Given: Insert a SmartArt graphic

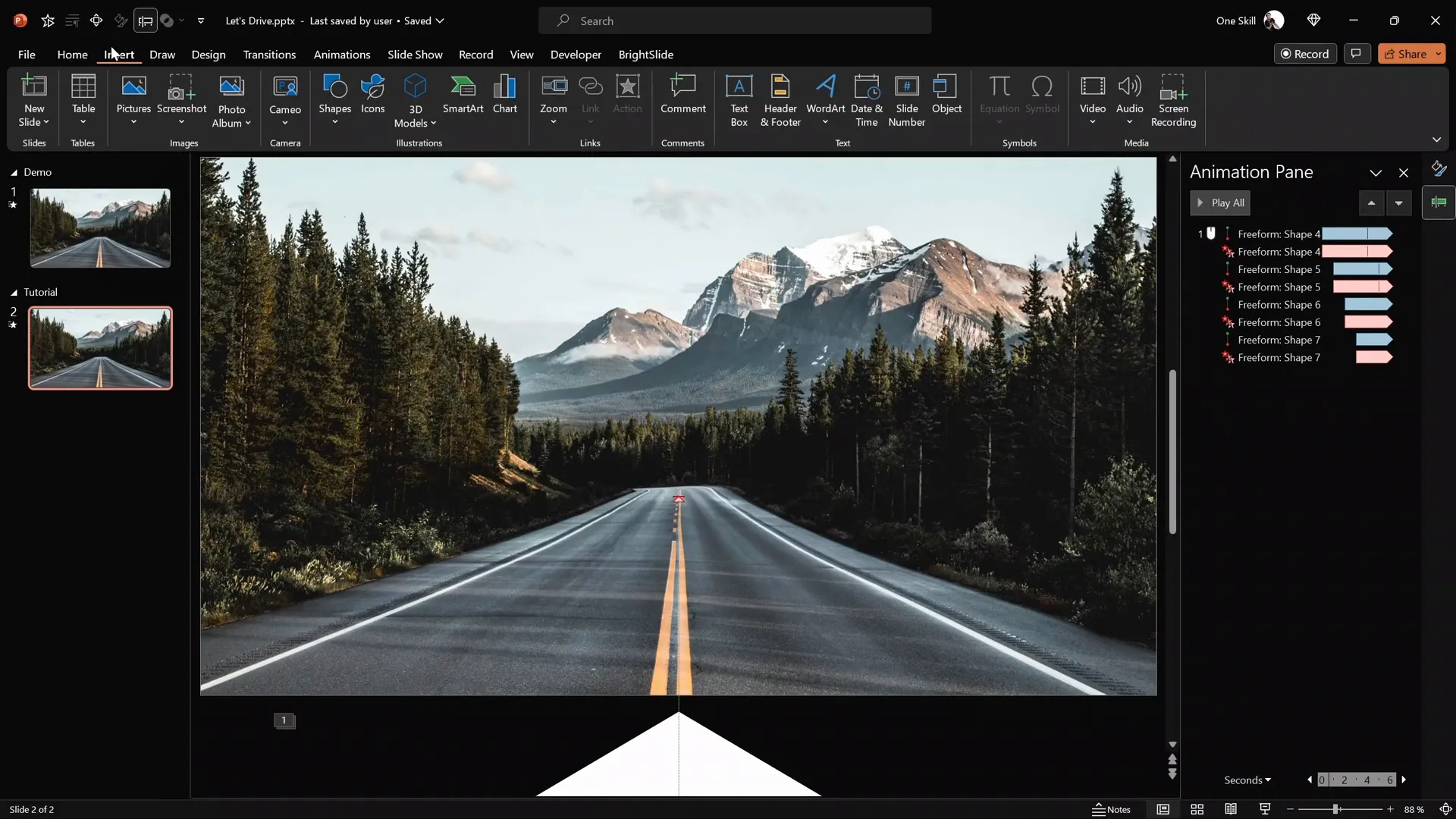Looking at the screenshot, I should click(x=463, y=94).
